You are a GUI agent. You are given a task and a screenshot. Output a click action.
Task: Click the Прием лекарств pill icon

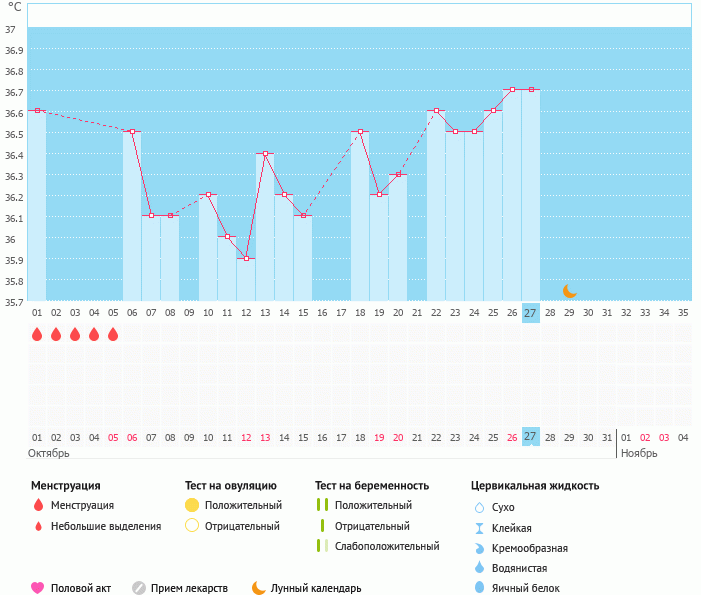tap(139, 588)
